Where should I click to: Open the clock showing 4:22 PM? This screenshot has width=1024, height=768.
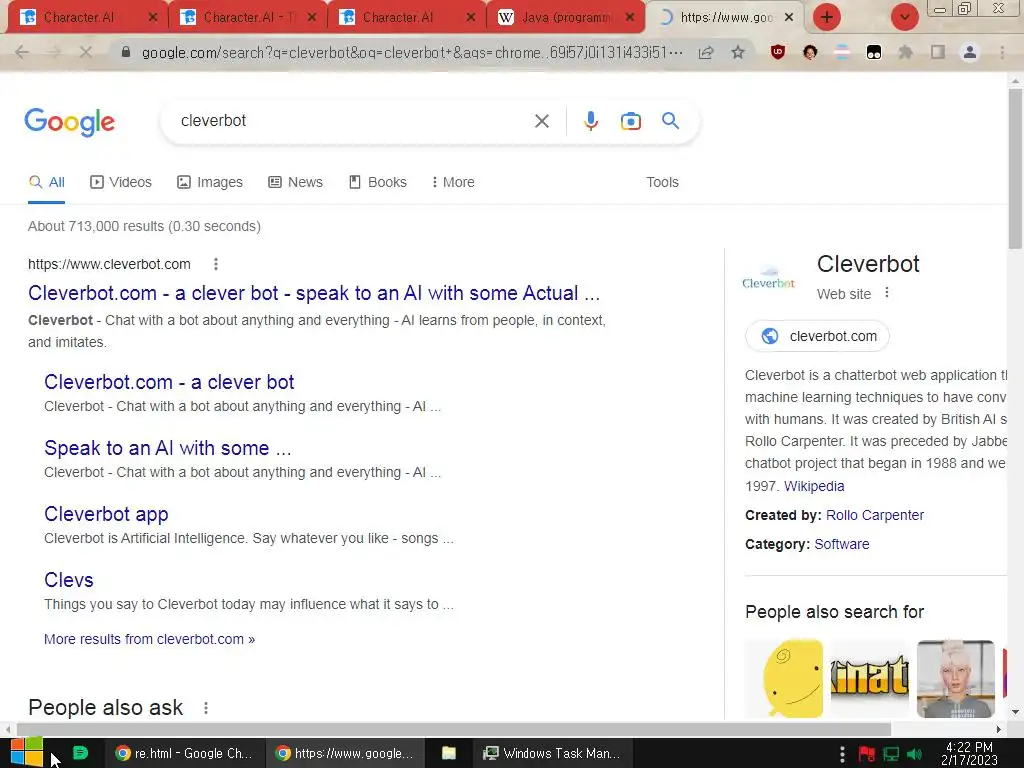pyautogui.click(x=969, y=753)
